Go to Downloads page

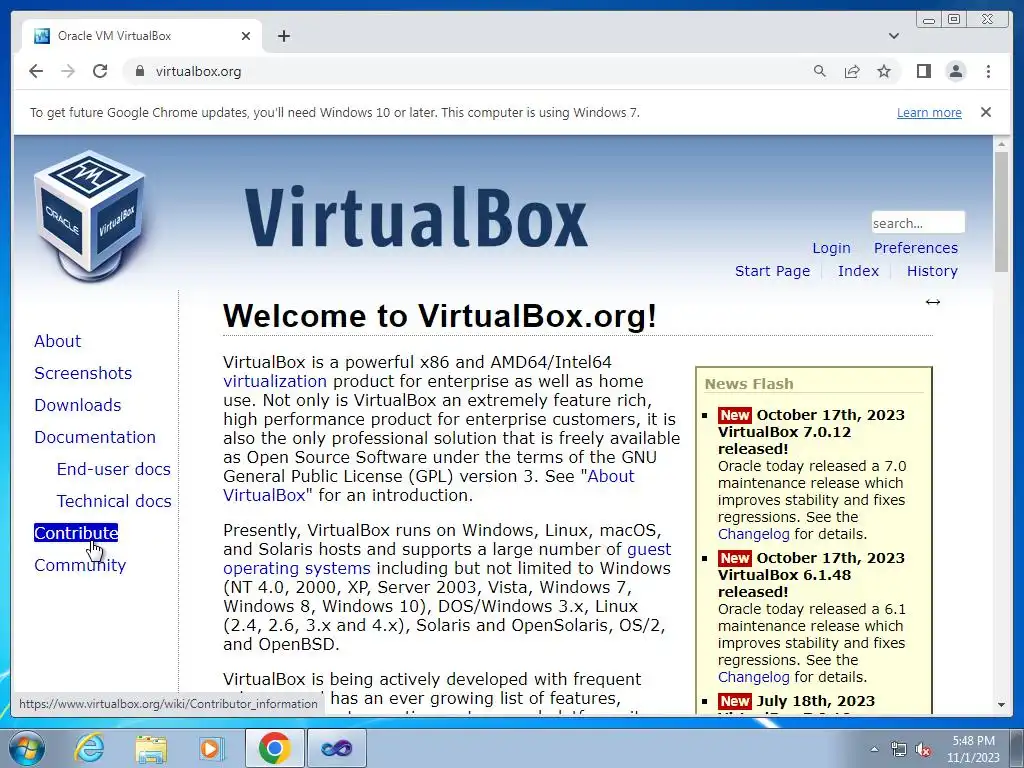pos(78,405)
